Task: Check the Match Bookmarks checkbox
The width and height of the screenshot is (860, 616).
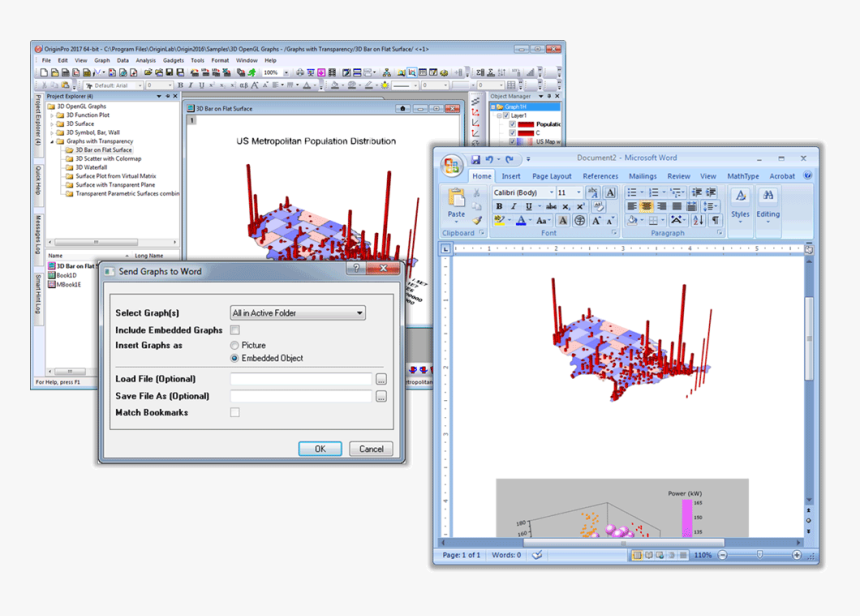Action: (235, 412)
